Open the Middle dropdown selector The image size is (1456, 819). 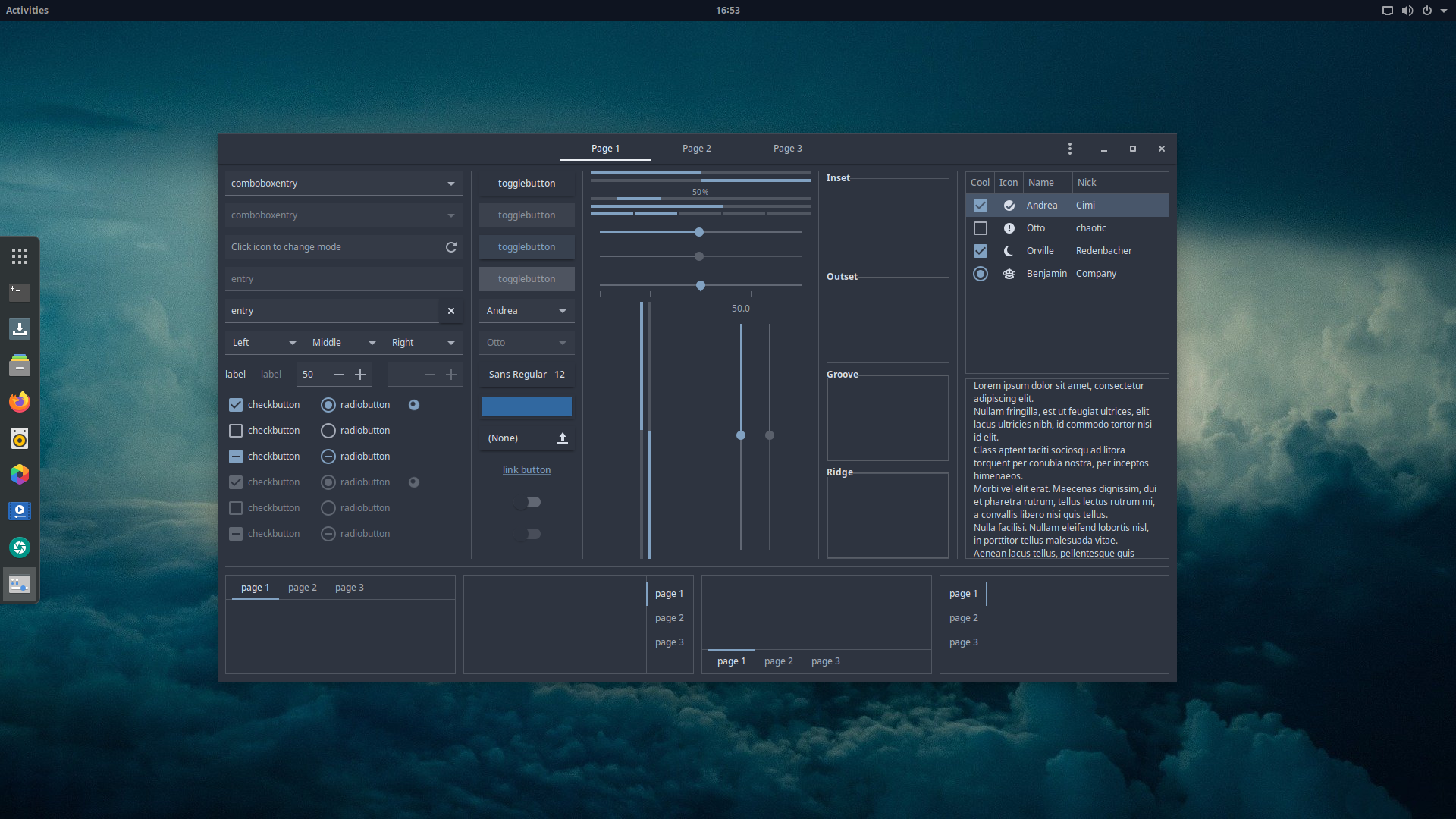pyautogui.click(x=344, y=343)
